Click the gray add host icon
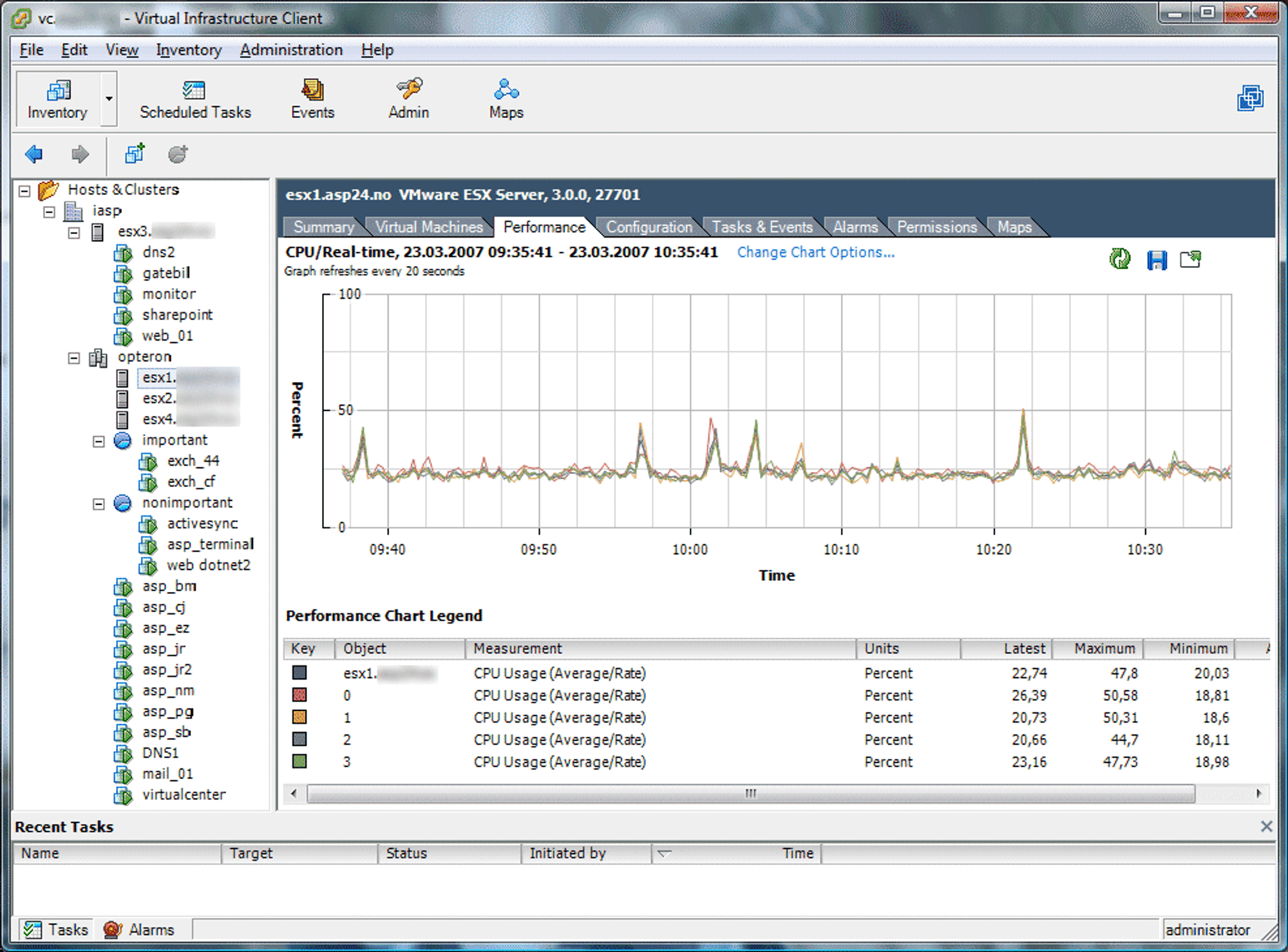 coord(178,153)
